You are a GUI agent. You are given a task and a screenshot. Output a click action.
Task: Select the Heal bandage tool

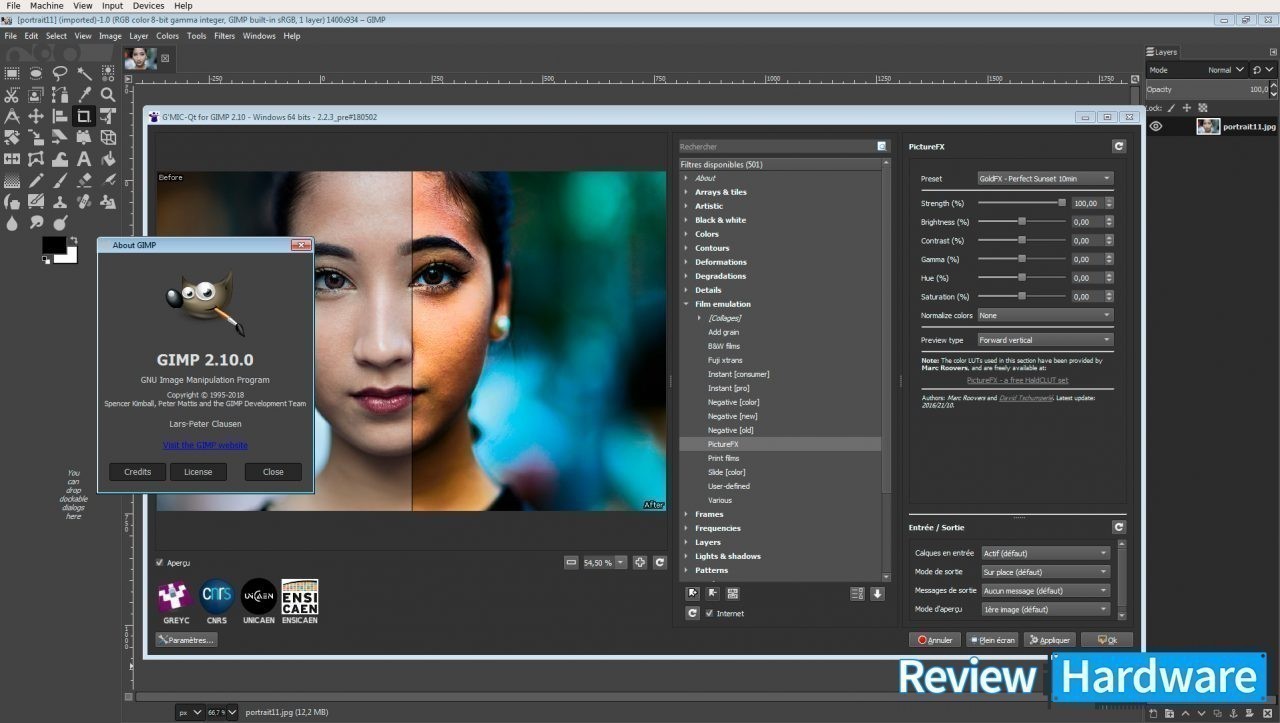84,202
